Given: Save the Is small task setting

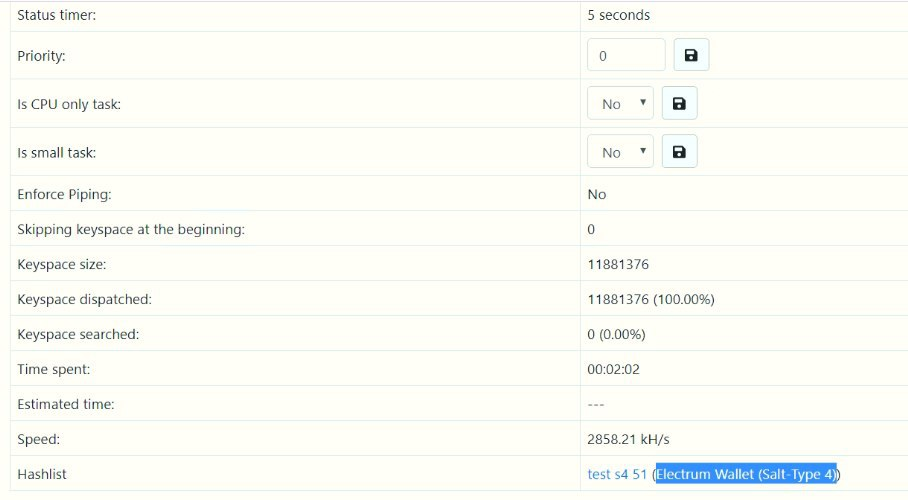Looking at the screenshot, I should [679, 151].
